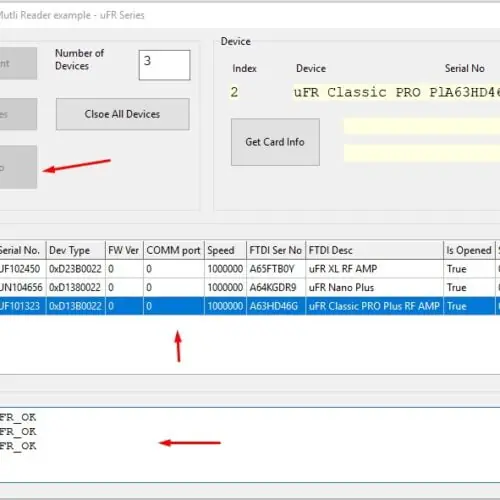
Task: Click the Clsoe All Devices button
Action: [123, 114]
